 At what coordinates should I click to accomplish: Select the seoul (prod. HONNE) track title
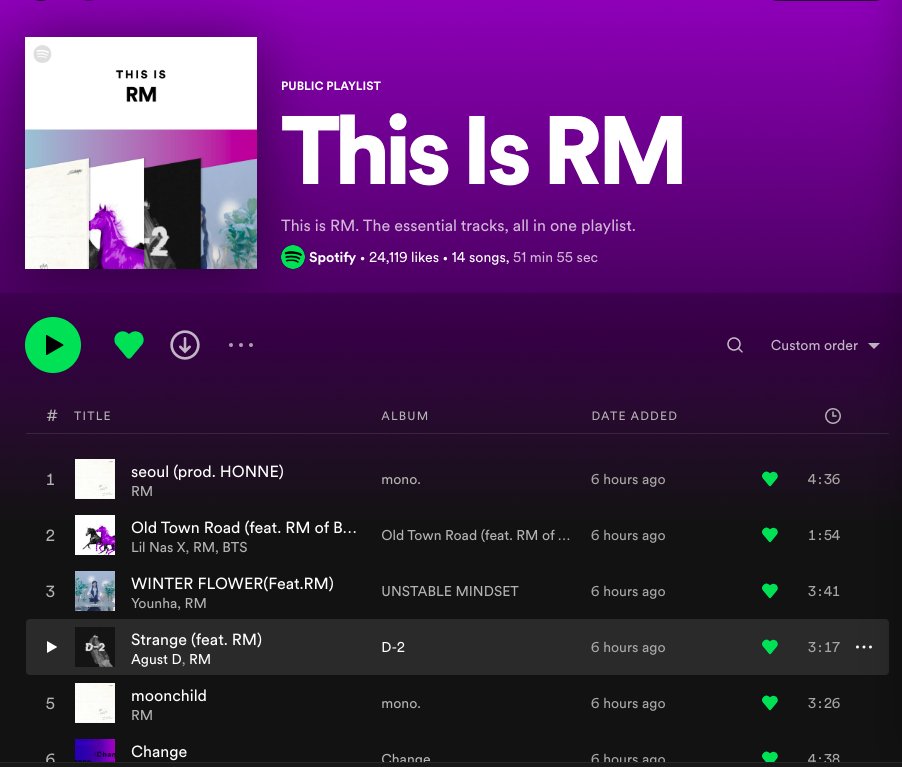click(x=207, y=471)
